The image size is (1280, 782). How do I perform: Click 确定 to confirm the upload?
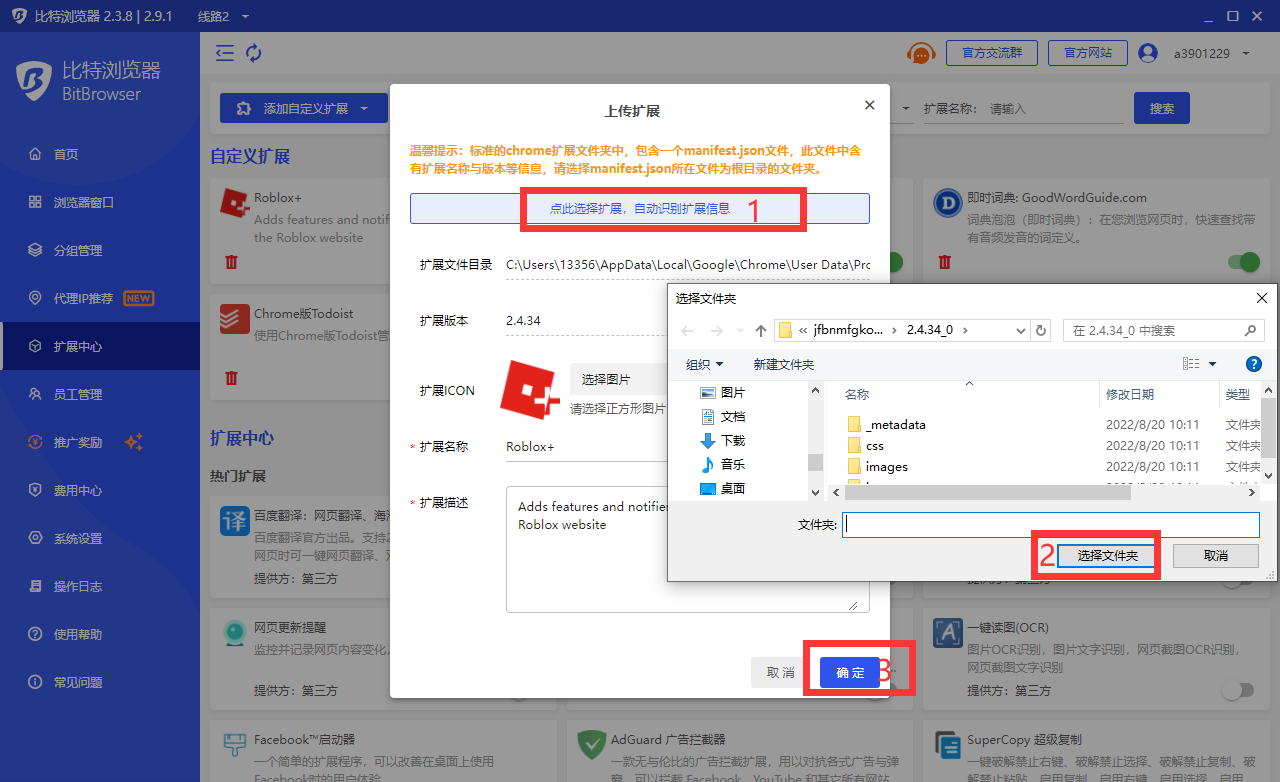point(850,673)
